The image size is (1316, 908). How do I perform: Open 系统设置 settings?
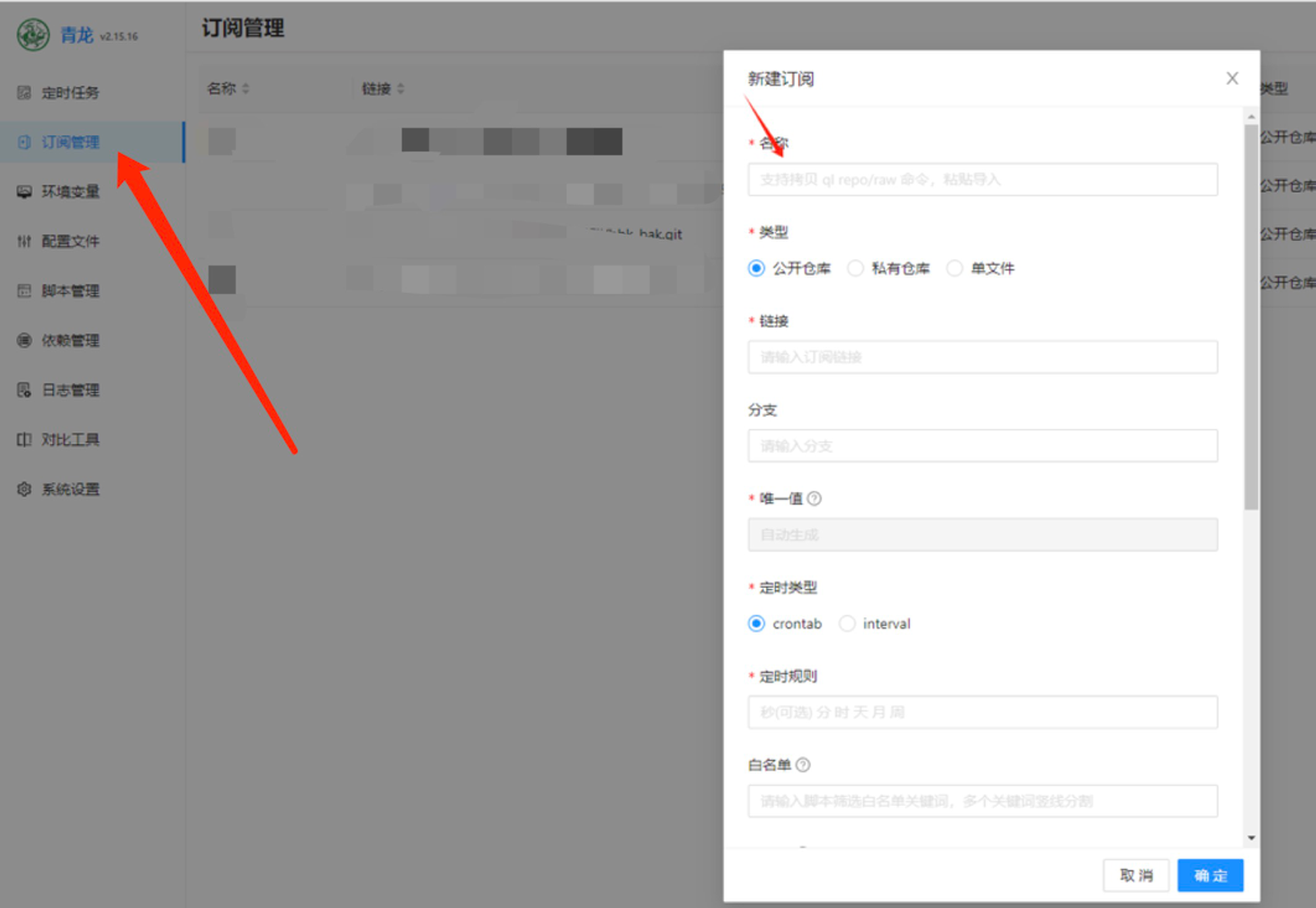(70, 489)
